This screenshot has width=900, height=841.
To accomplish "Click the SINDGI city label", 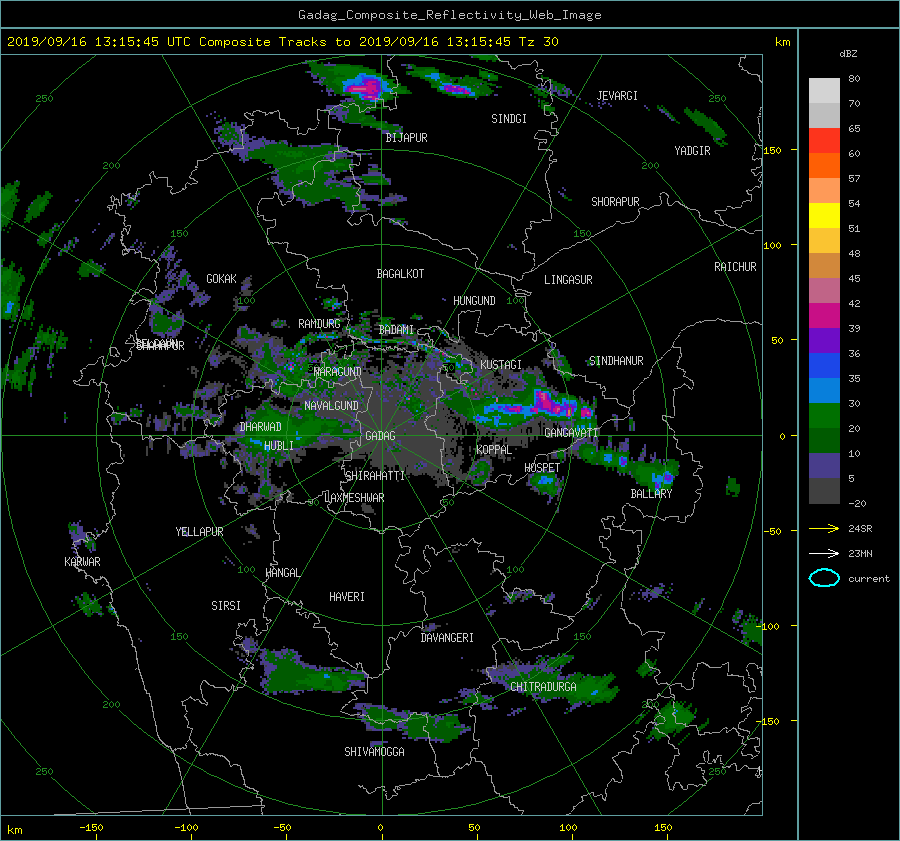I will pos(509,119).
